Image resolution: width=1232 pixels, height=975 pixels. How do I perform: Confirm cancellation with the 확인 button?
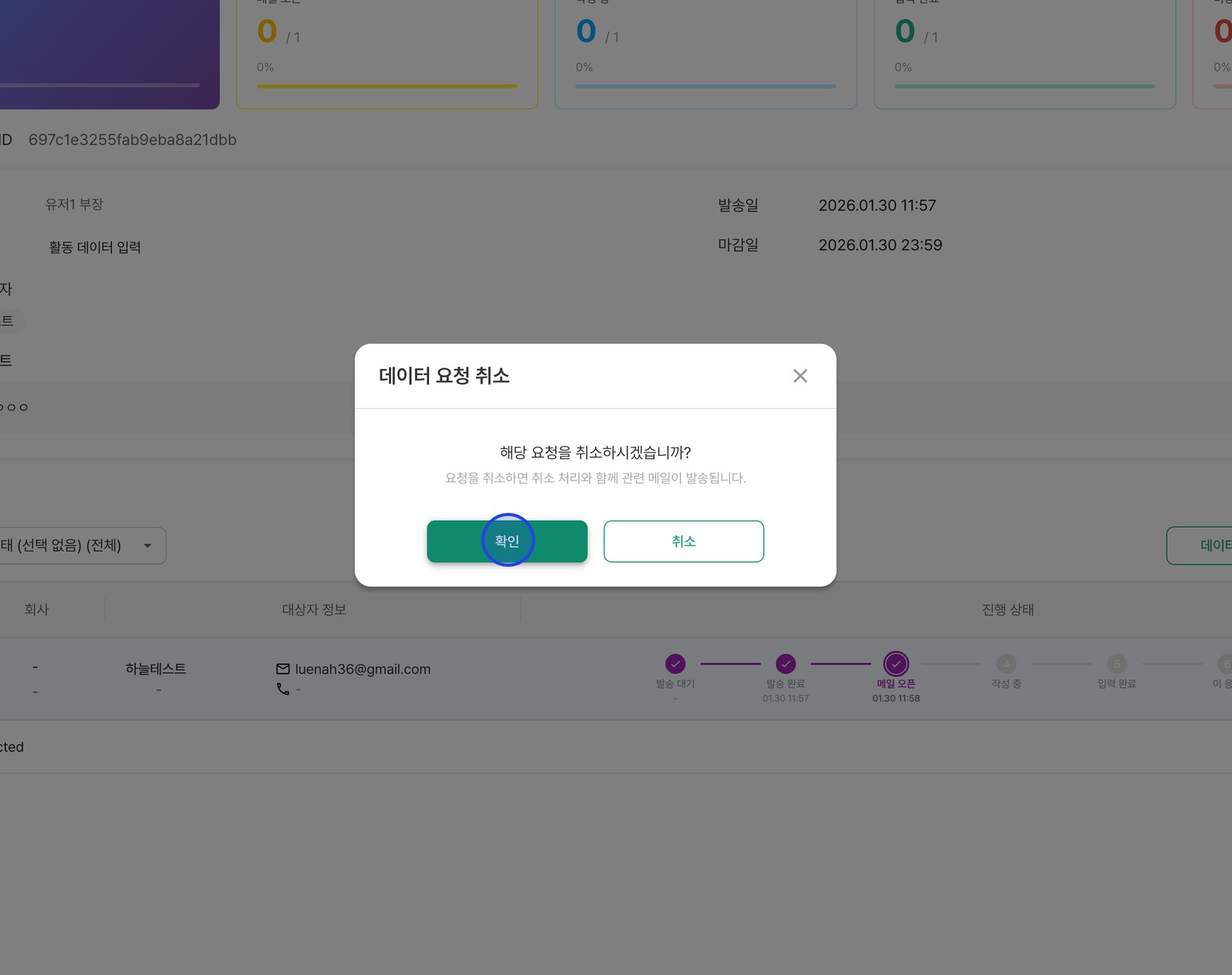[507, 541]
